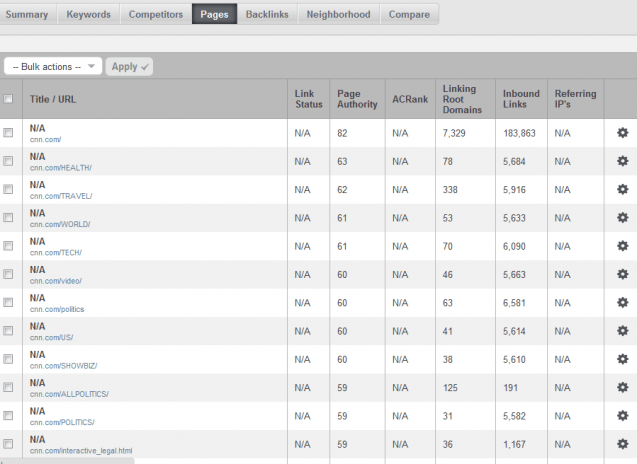Open gear menu for interactive_legal.html row

click(622, 444)
